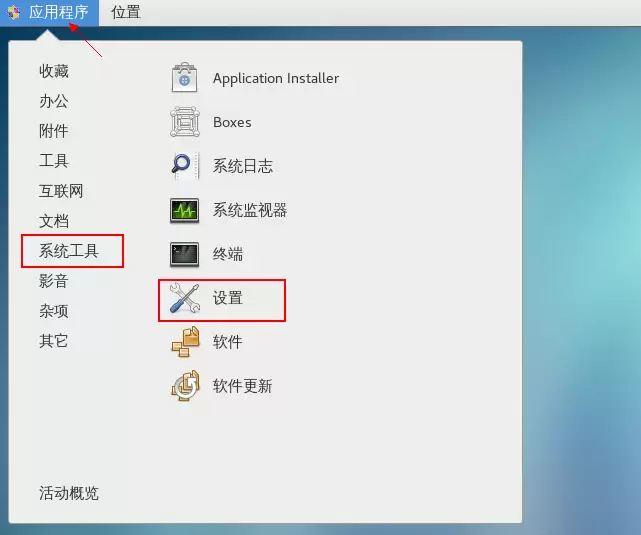
Task: Select the 工具 category
Action: (54, 161)
